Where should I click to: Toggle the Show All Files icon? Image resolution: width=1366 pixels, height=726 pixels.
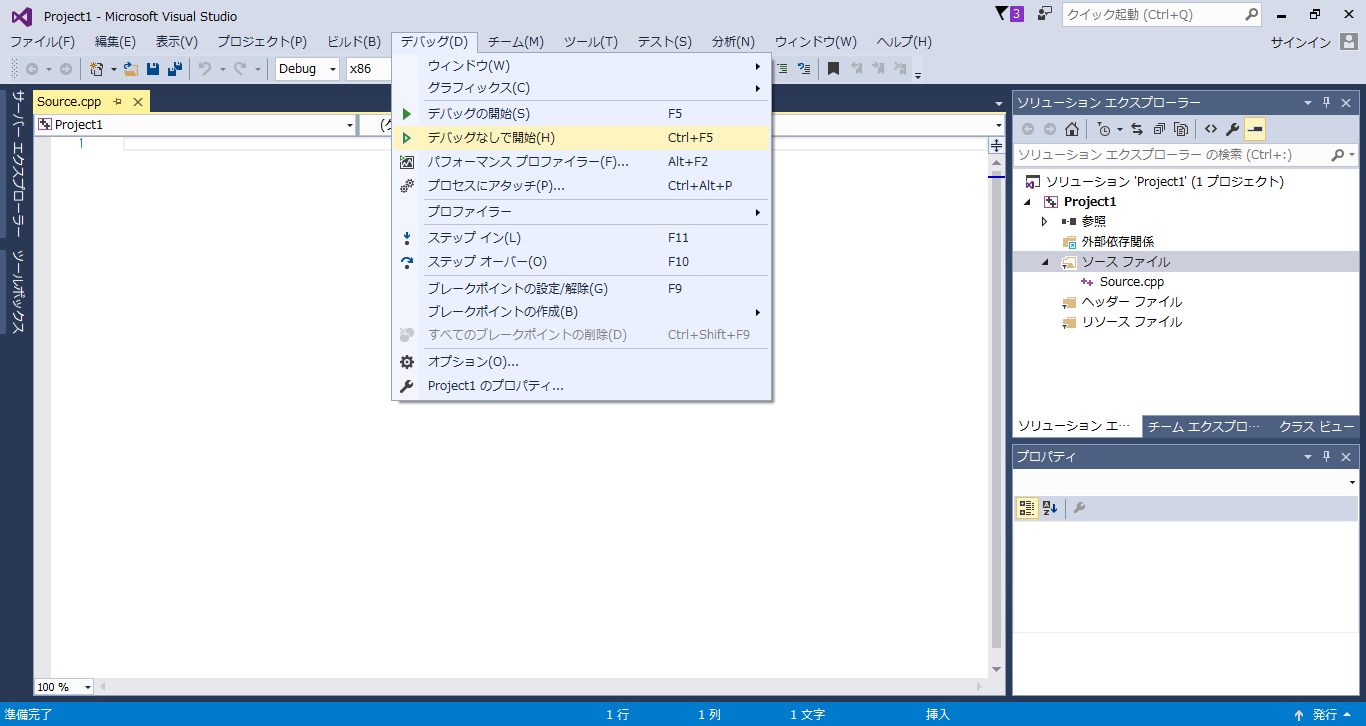click(x=1181, y=128)
